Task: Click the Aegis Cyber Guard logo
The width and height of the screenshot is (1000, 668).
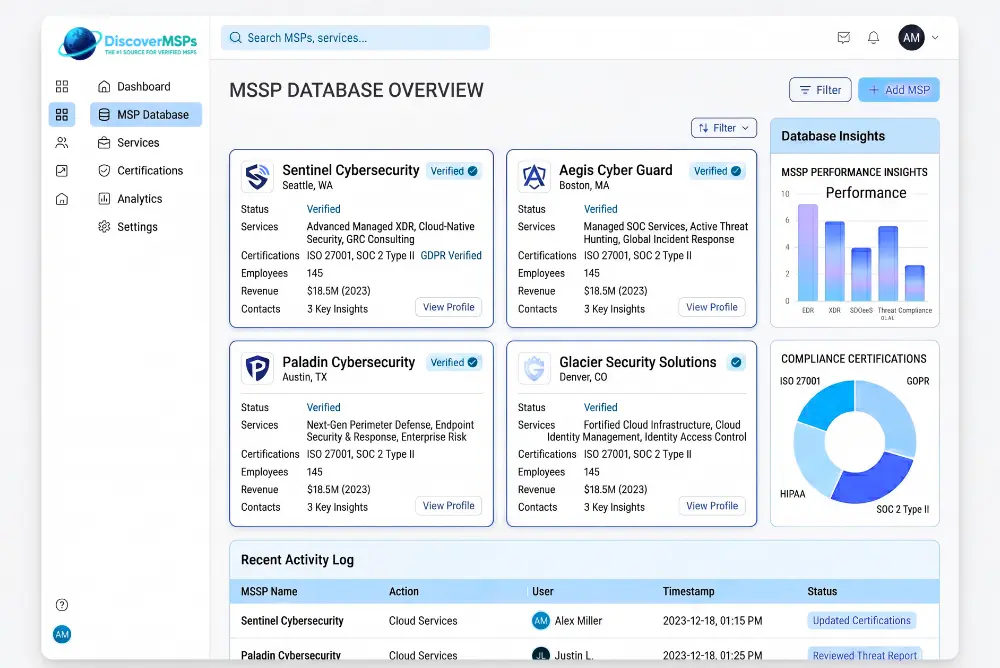Action: [x=534, y=177]
